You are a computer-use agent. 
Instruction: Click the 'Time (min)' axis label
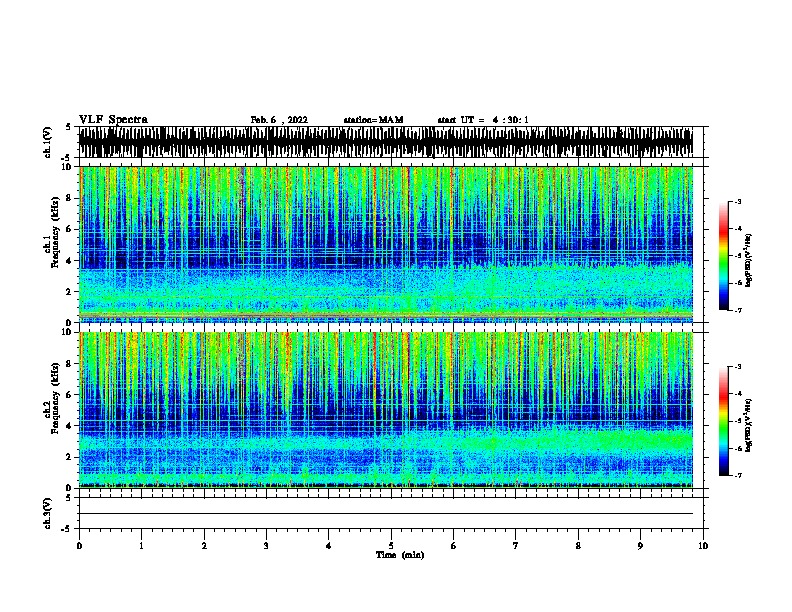coord(400,555)
